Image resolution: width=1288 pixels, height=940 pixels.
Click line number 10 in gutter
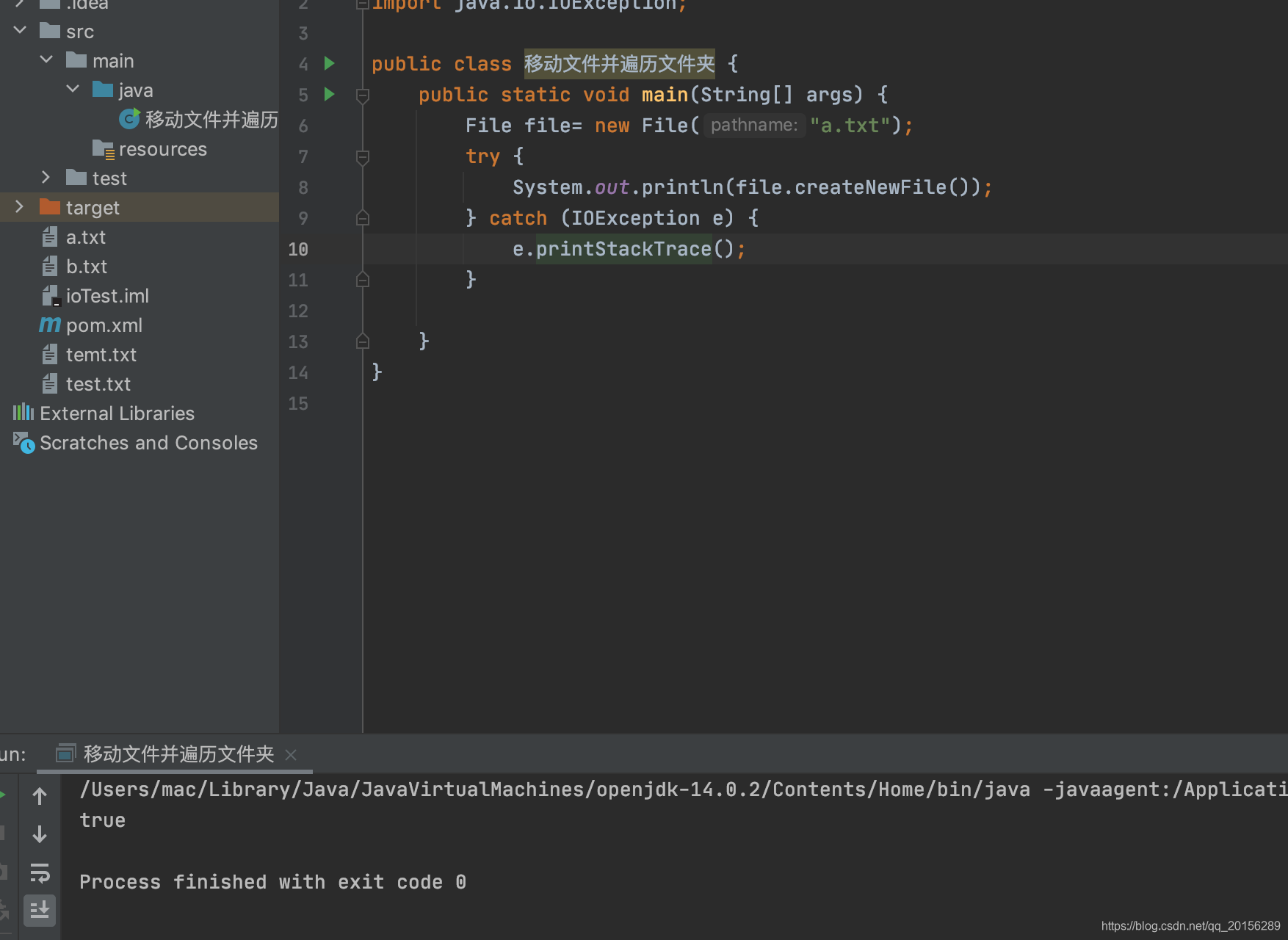(298, 249)
